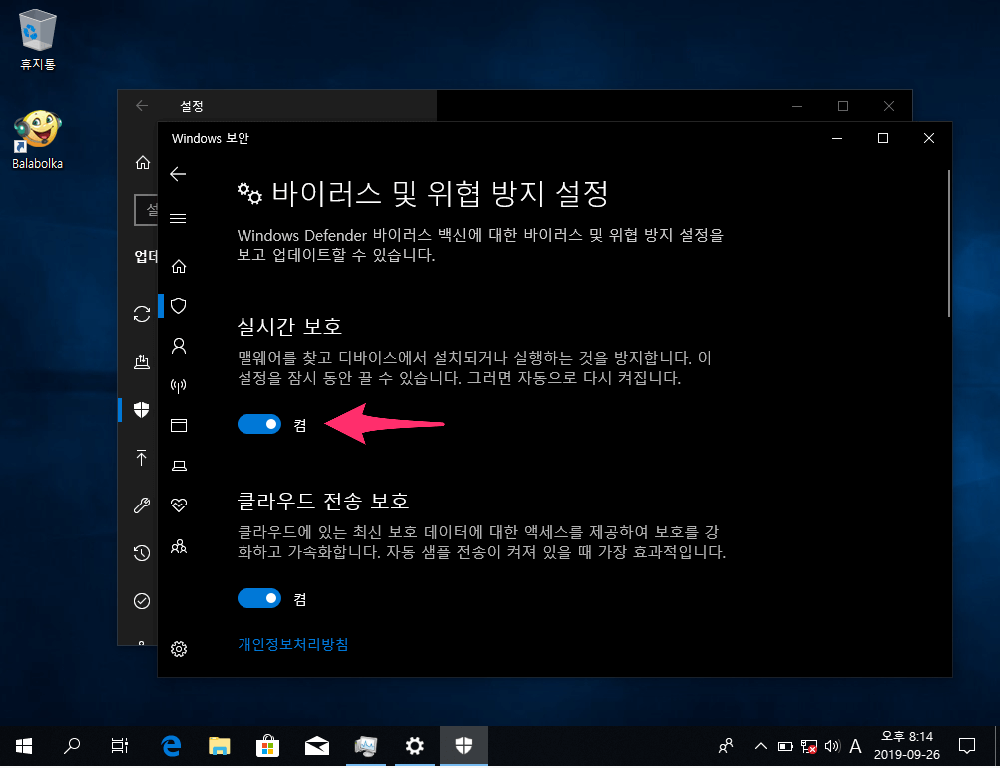Minimize the Windows 보안 window
Viewport: 1000px width, 768px height.
click(x=837, y=138)
